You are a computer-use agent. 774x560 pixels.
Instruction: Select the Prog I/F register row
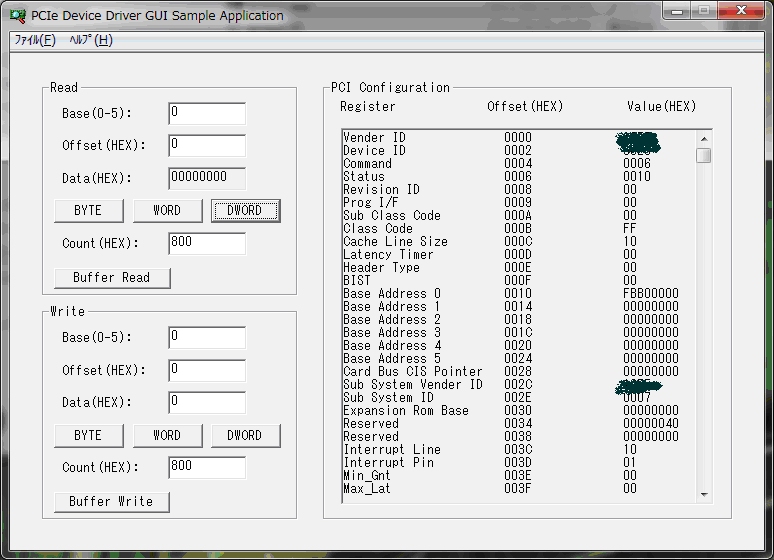click(519, 202)
